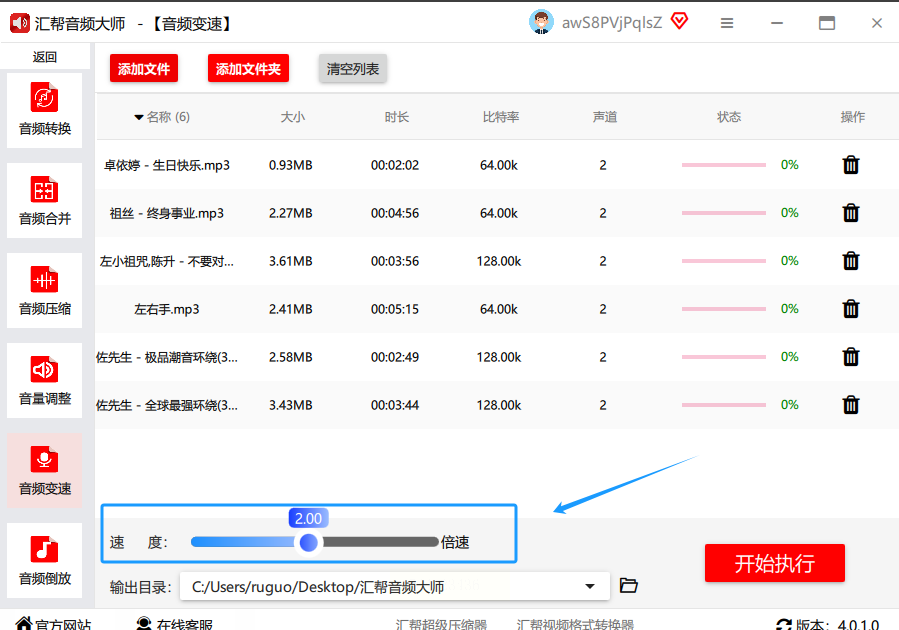Start processing with the 开始执行 button
The height and width of the screenshot is (630, 899).
(x=774, y=563)
